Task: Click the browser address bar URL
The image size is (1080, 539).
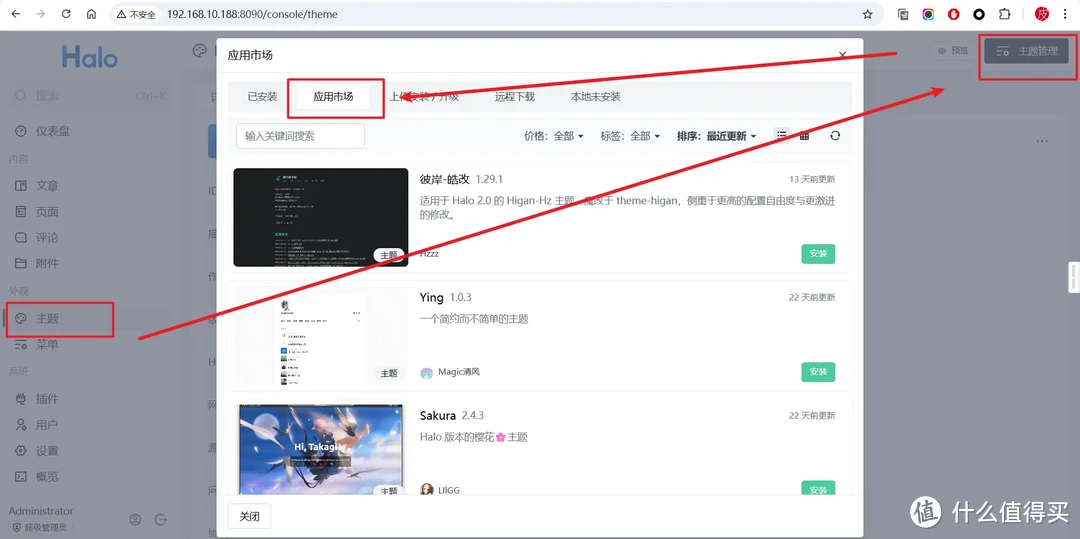Action: click(252, 14)
